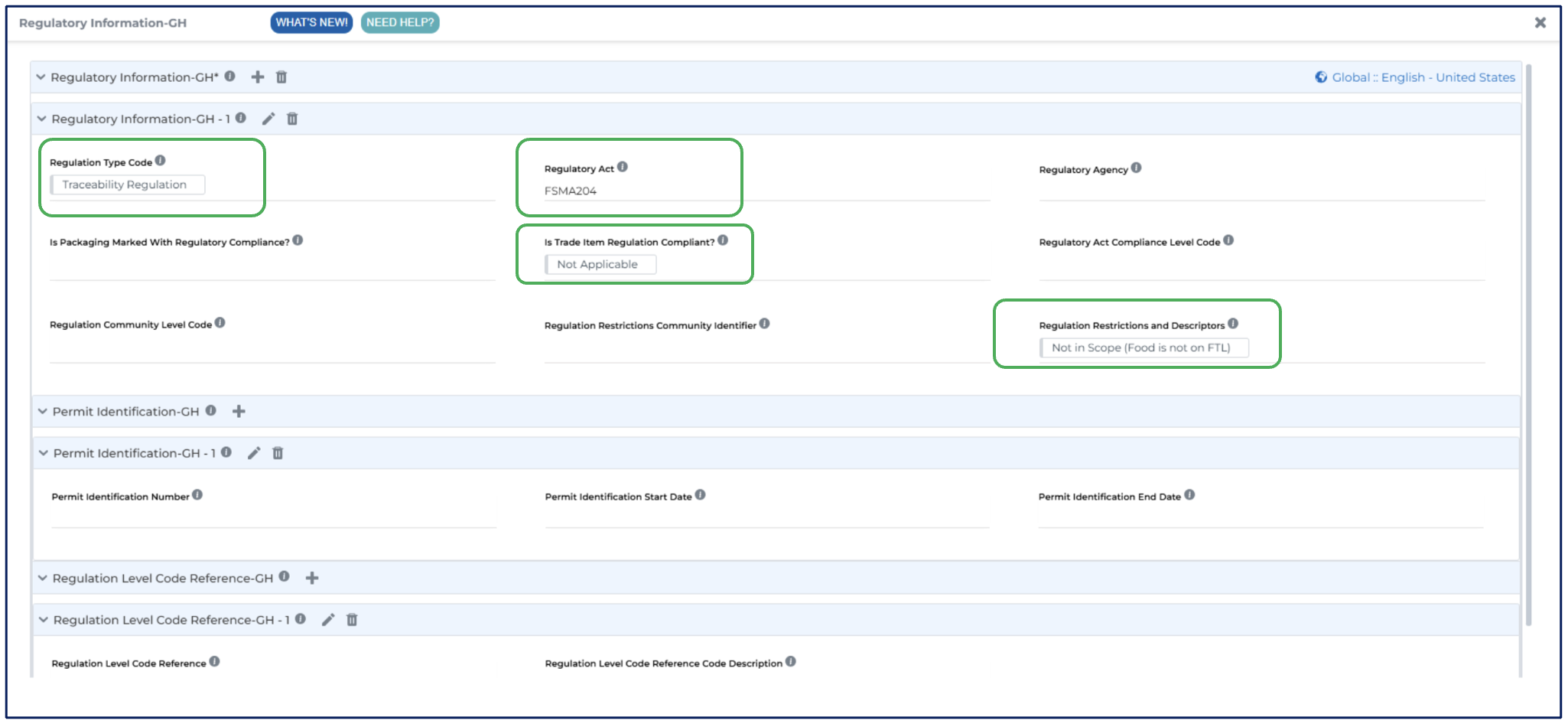
Task: Show info for Permit Identification-GH header
Action: [x=211, y=410]
